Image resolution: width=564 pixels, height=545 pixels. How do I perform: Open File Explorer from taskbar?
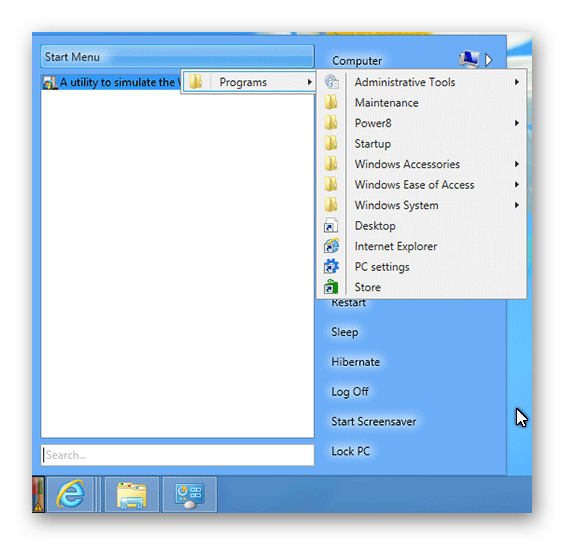pyautogui.click(x=132, y=495)
